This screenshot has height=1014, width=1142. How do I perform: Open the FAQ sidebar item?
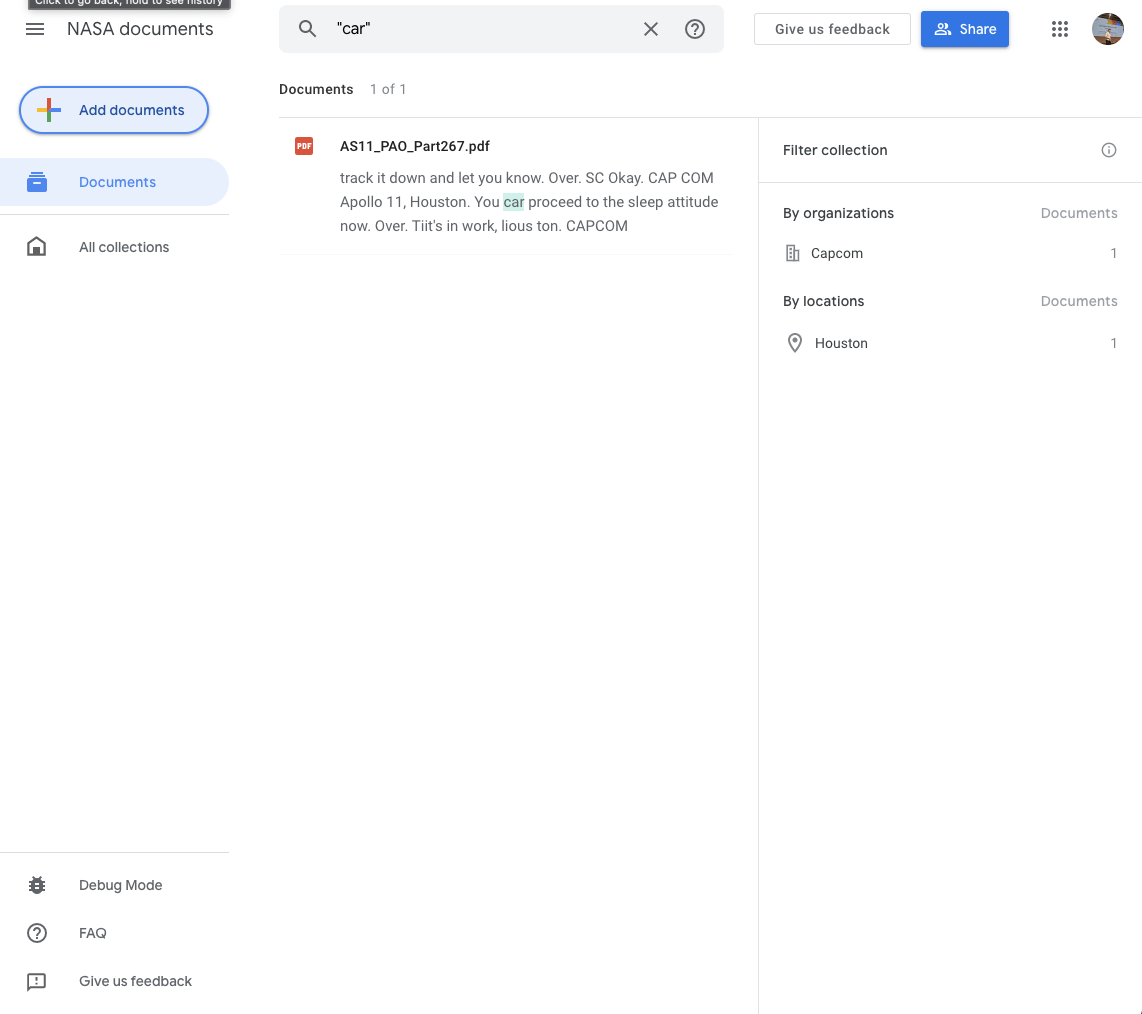pyautogui.click(x=114, y=933)
